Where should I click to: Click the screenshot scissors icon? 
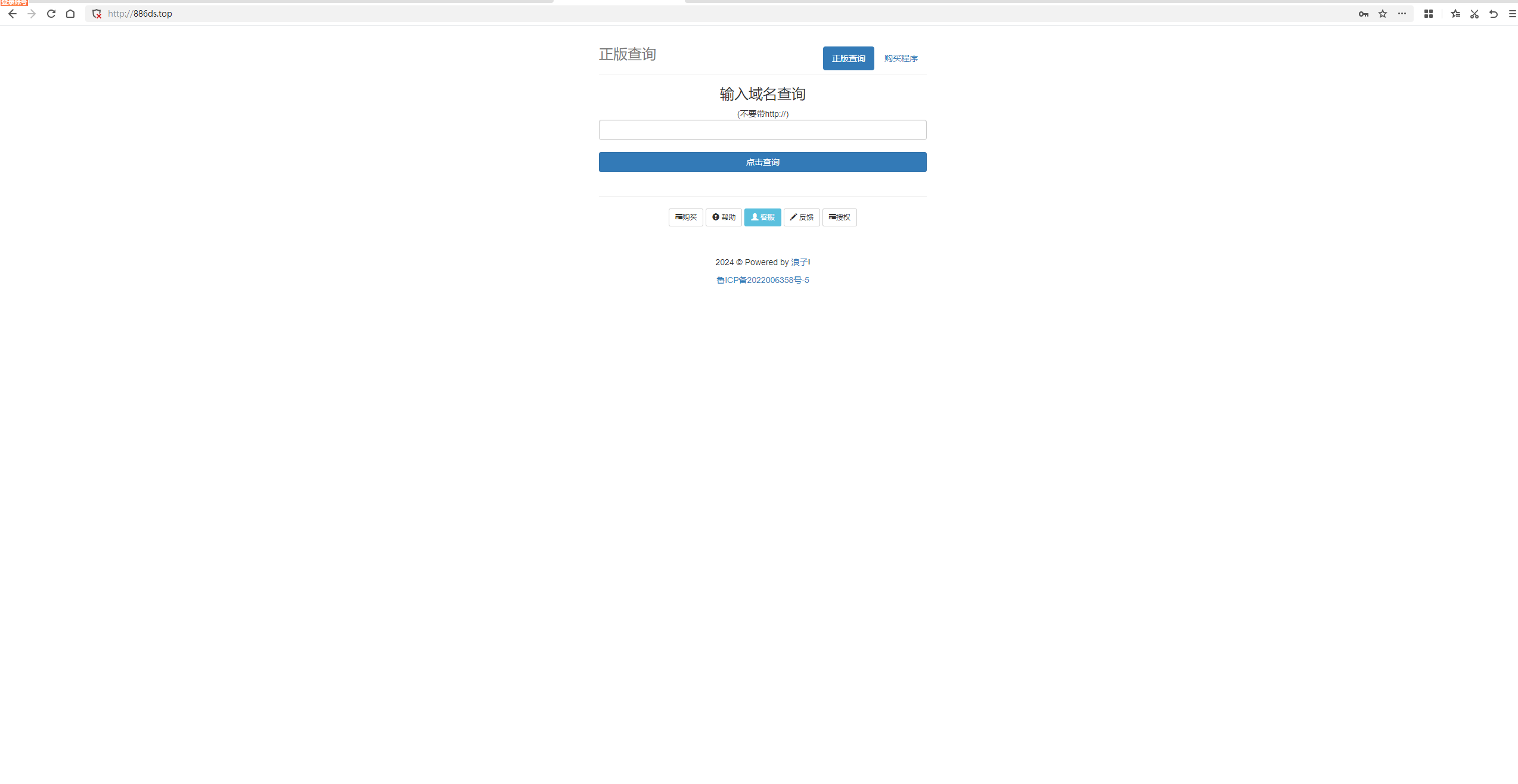[x=1474, y=13]
